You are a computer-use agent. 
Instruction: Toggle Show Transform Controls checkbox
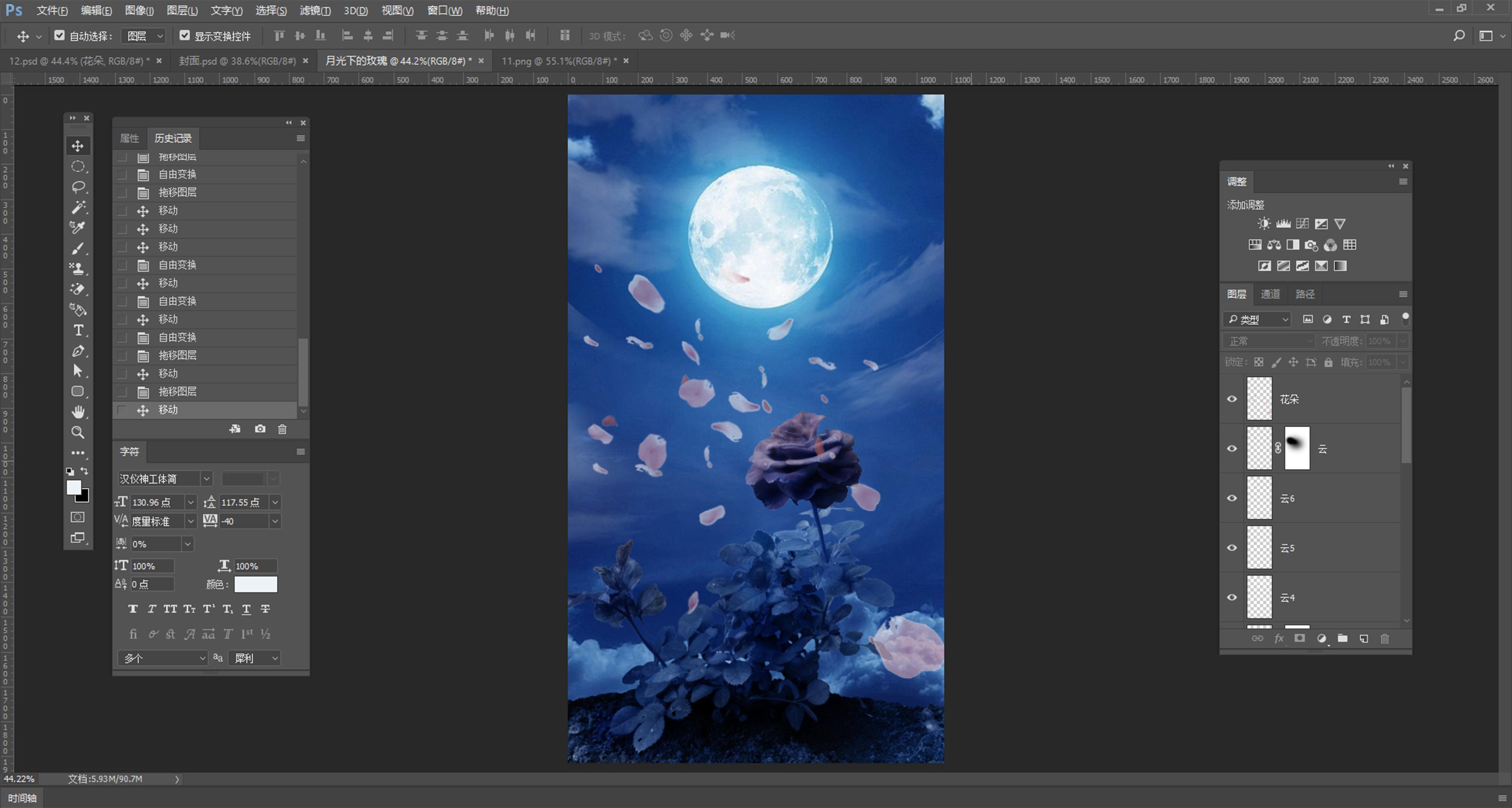click(185, 35)
